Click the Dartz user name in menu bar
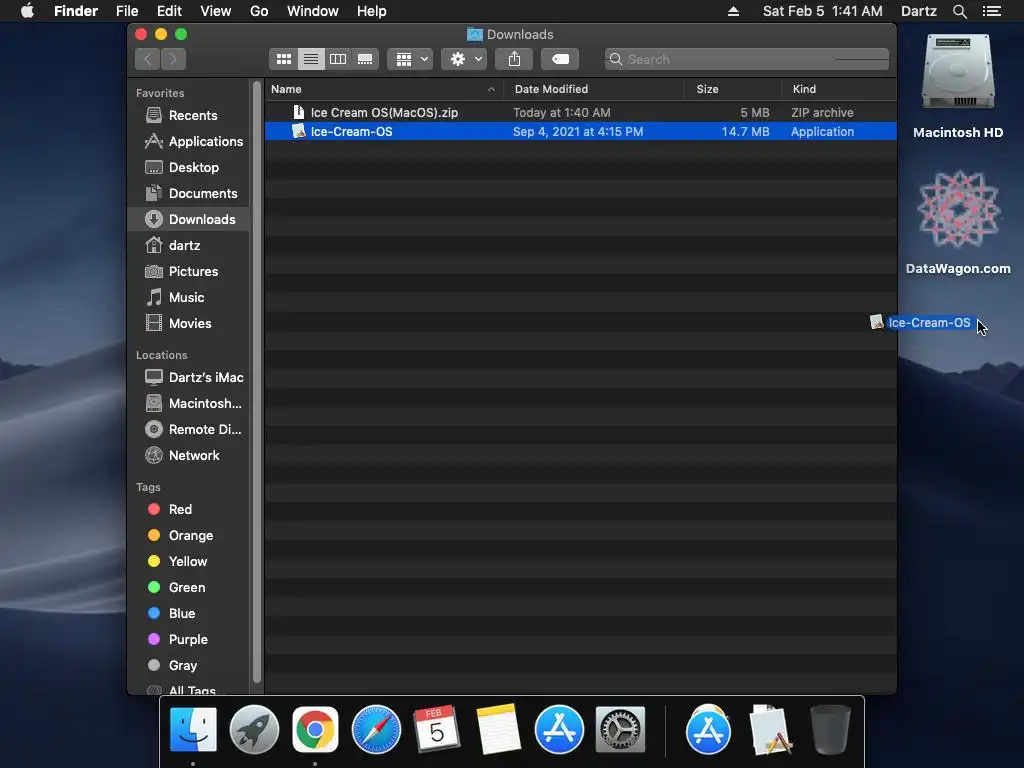Viewport: 1024px width, 768px height. pyautogui.click(x=919, y=11)
